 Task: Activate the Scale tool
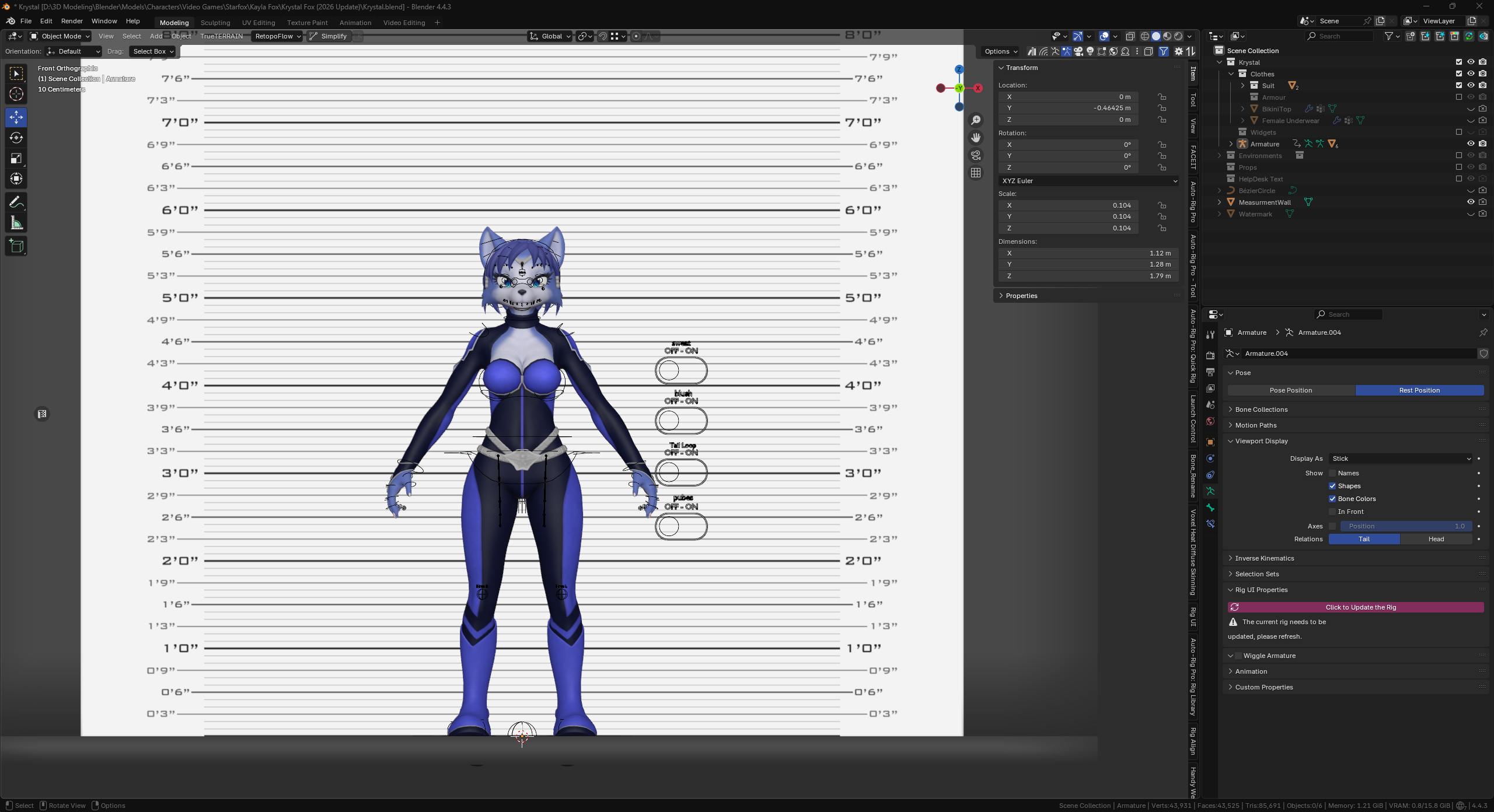pos(16,158)
